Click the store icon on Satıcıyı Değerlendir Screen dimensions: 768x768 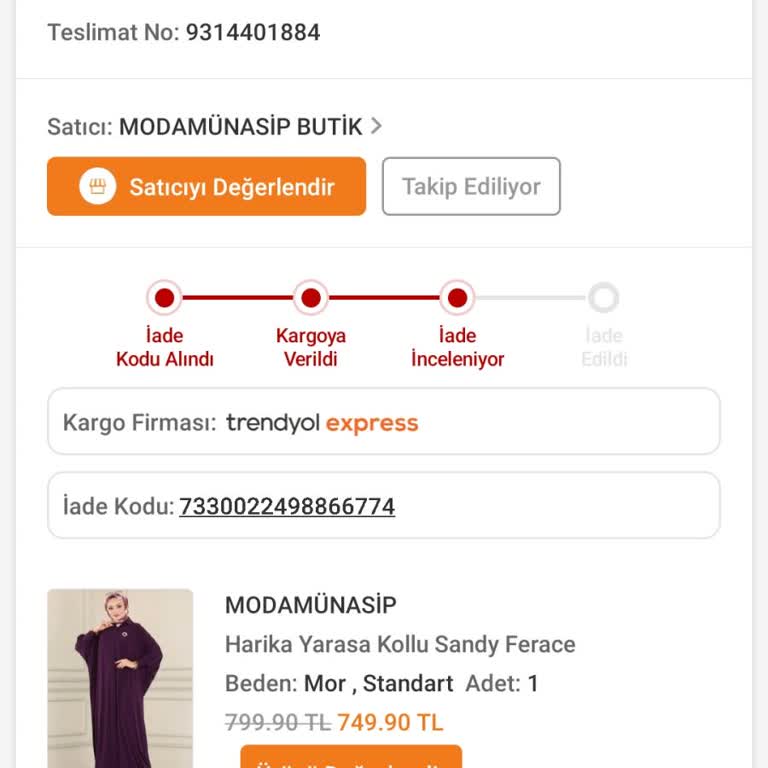pyautogui.click(x=98, y=186)
